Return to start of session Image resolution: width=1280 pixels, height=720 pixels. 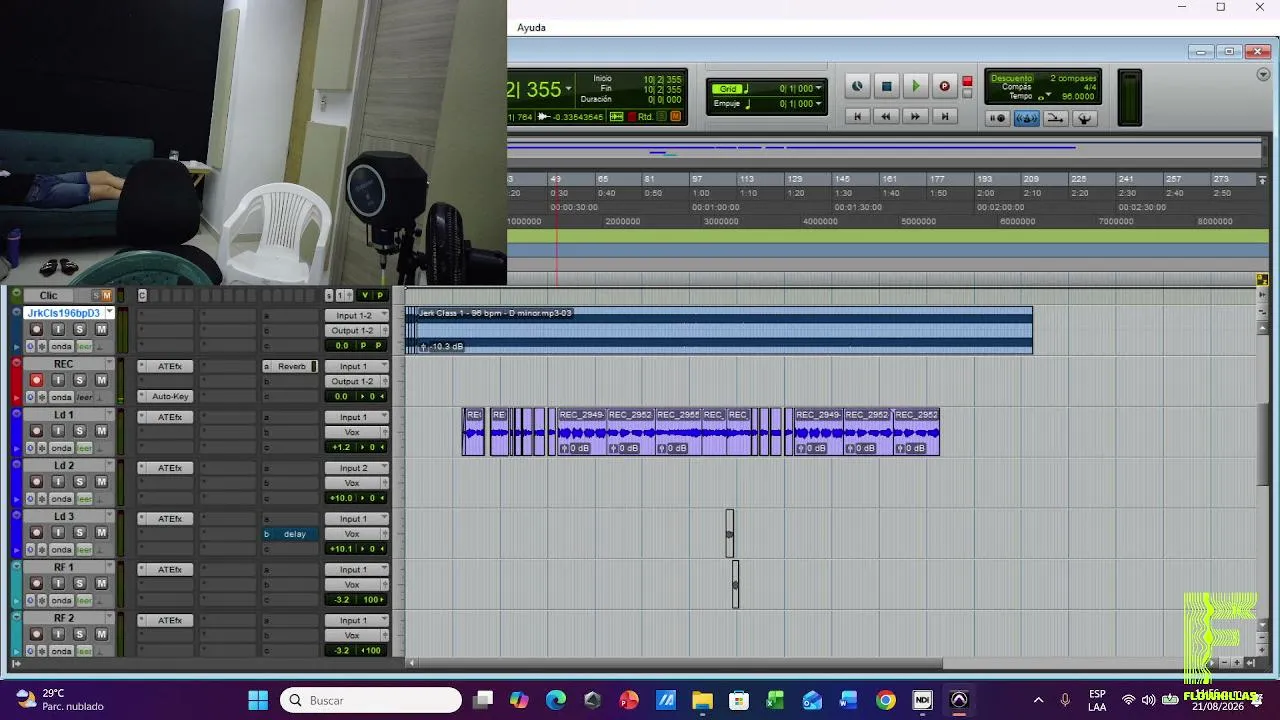coord(857,116)
